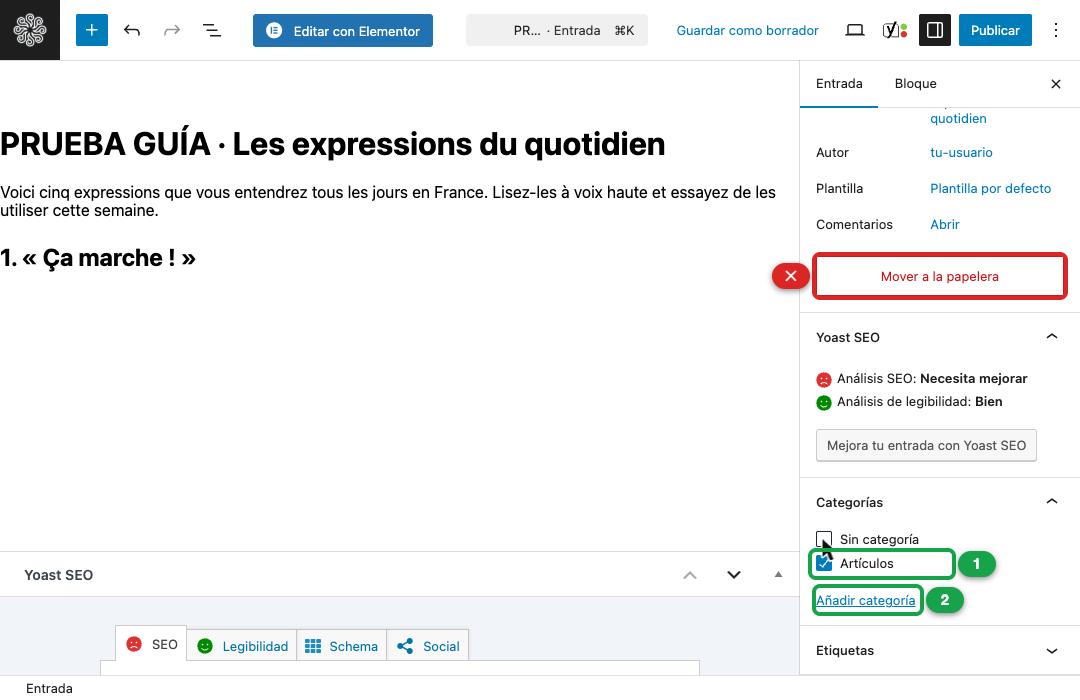
Task: Open the Social tab
Action: 428,646
